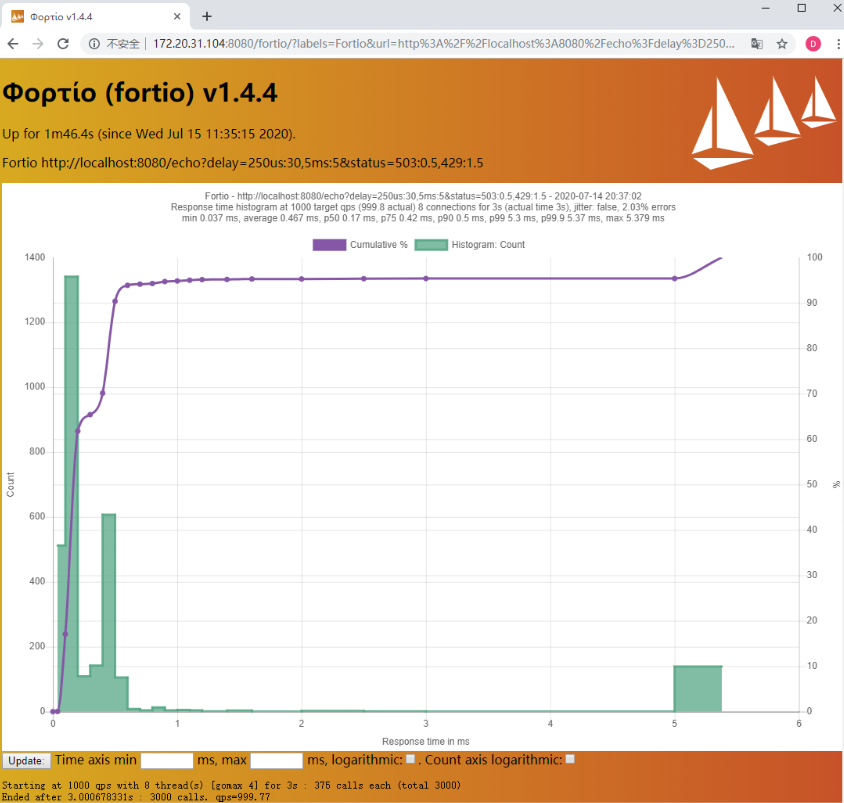
Task: Click the 'Up for 1m46.4s' uptime text
Action: tap(149, 133)
